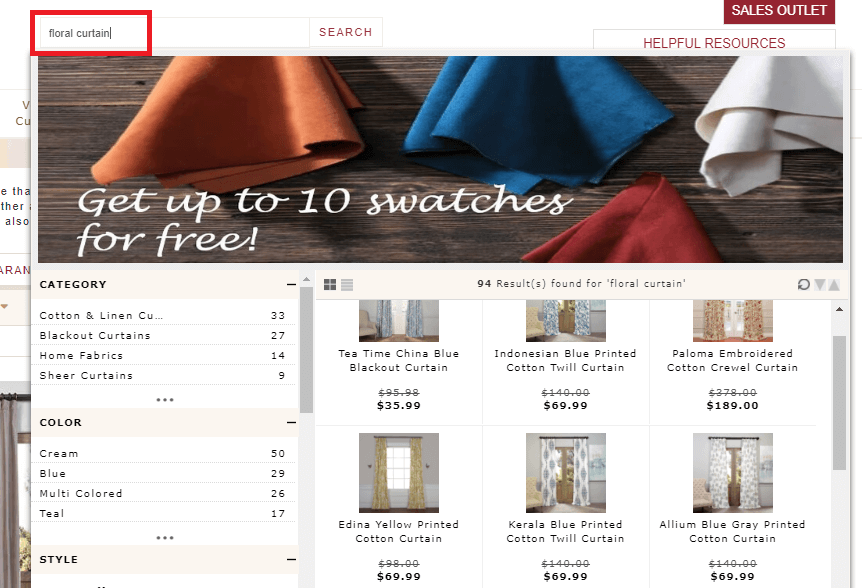The width and height of the screenshot is (862, 588).
Task: Collapse the Category filter section
Action: (x=291, y=285)
